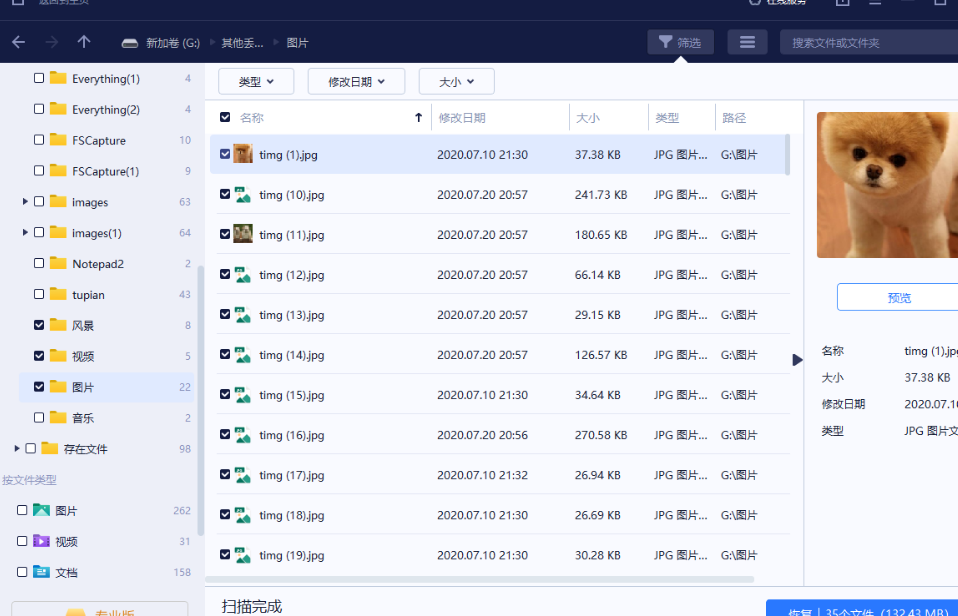Click the 文档 file type icon
Screen dimensions: 958x616
point(41,572)
